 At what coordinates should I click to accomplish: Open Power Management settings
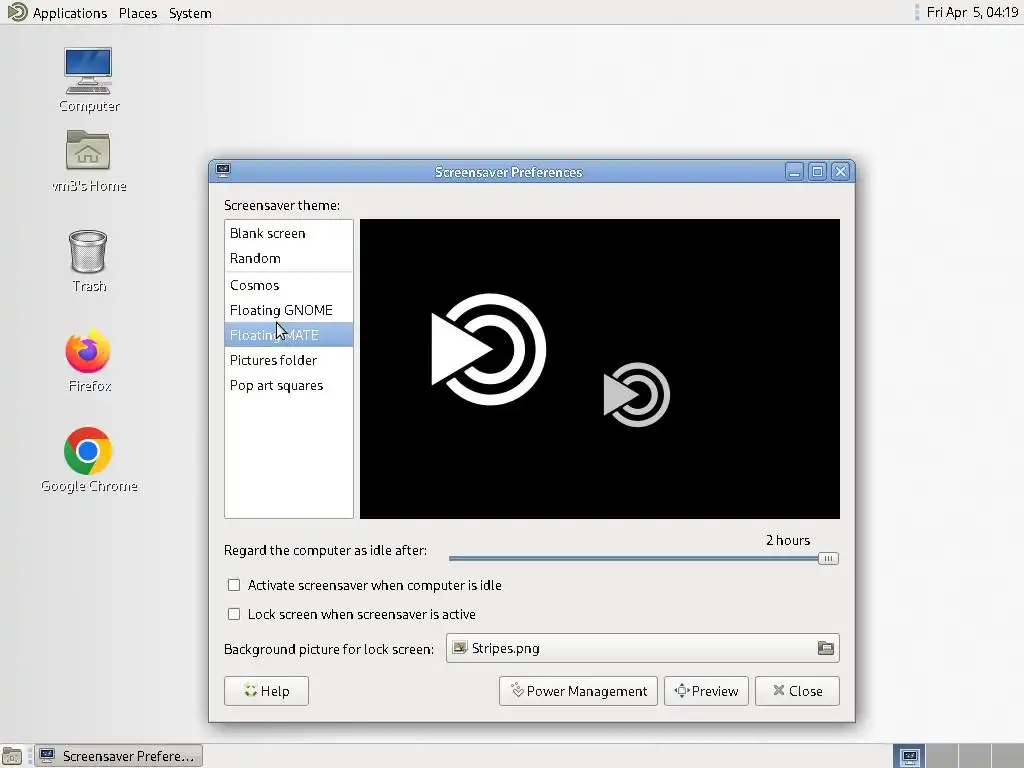tap(578, 691)
